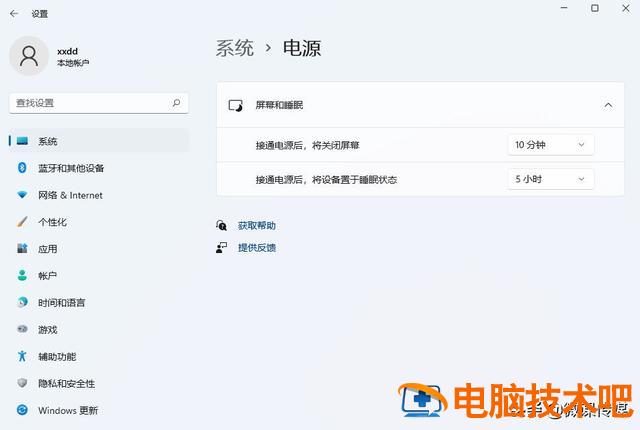Image resolution: width=640 pixels, height=430 pixels.
Task: Click the 查找设置 search box
Action: (x=88, y=102)
